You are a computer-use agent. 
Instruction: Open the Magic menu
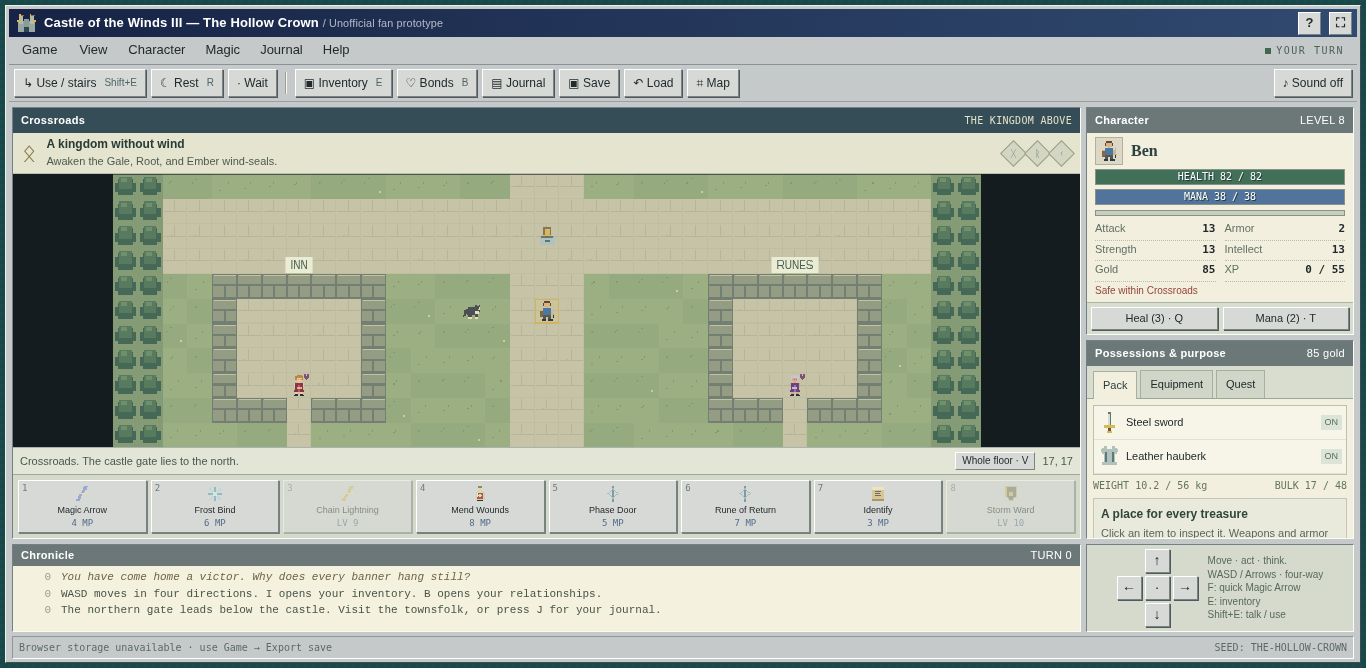point(223,50)
